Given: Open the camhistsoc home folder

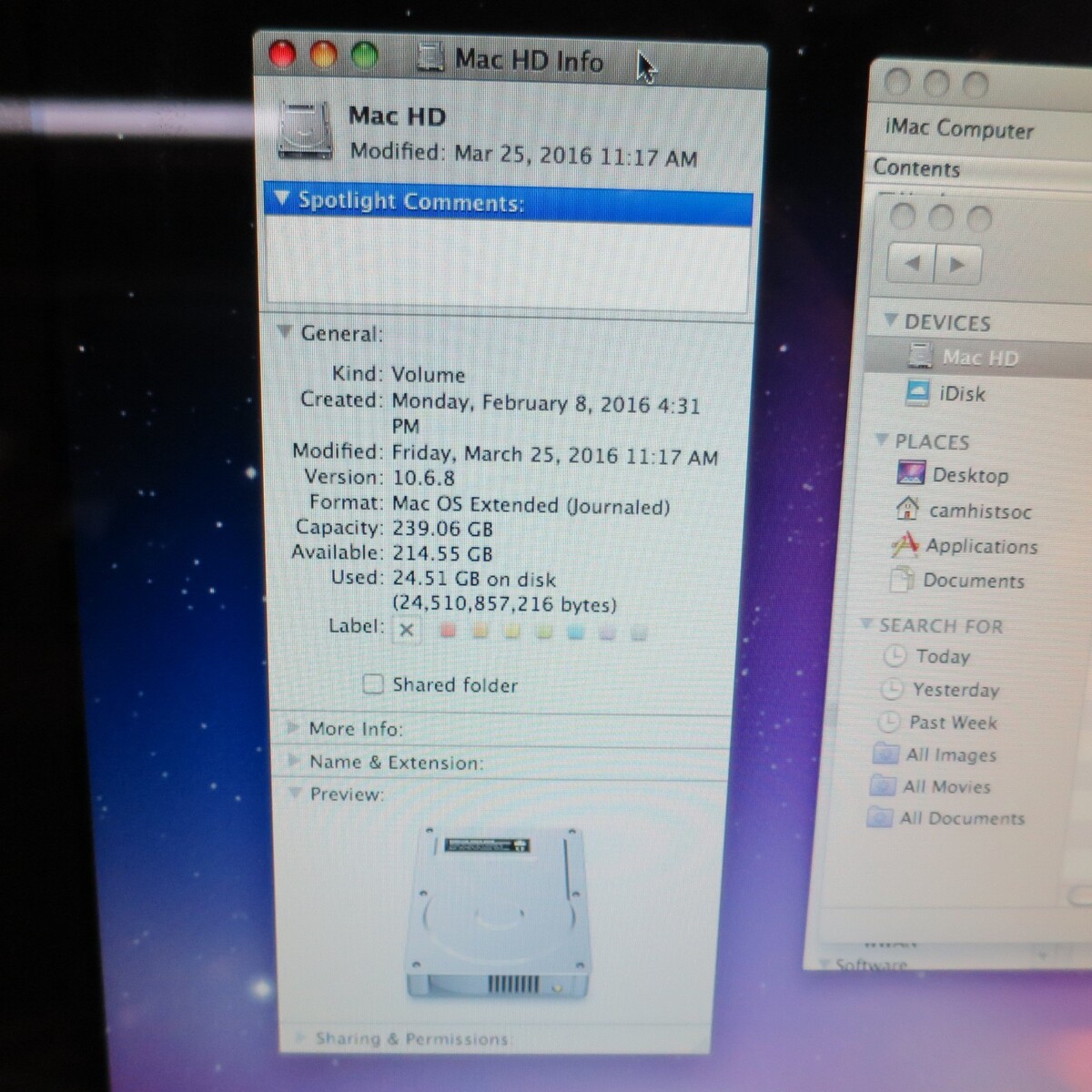Looking at the screenshot, I should (x=979, y=511).
